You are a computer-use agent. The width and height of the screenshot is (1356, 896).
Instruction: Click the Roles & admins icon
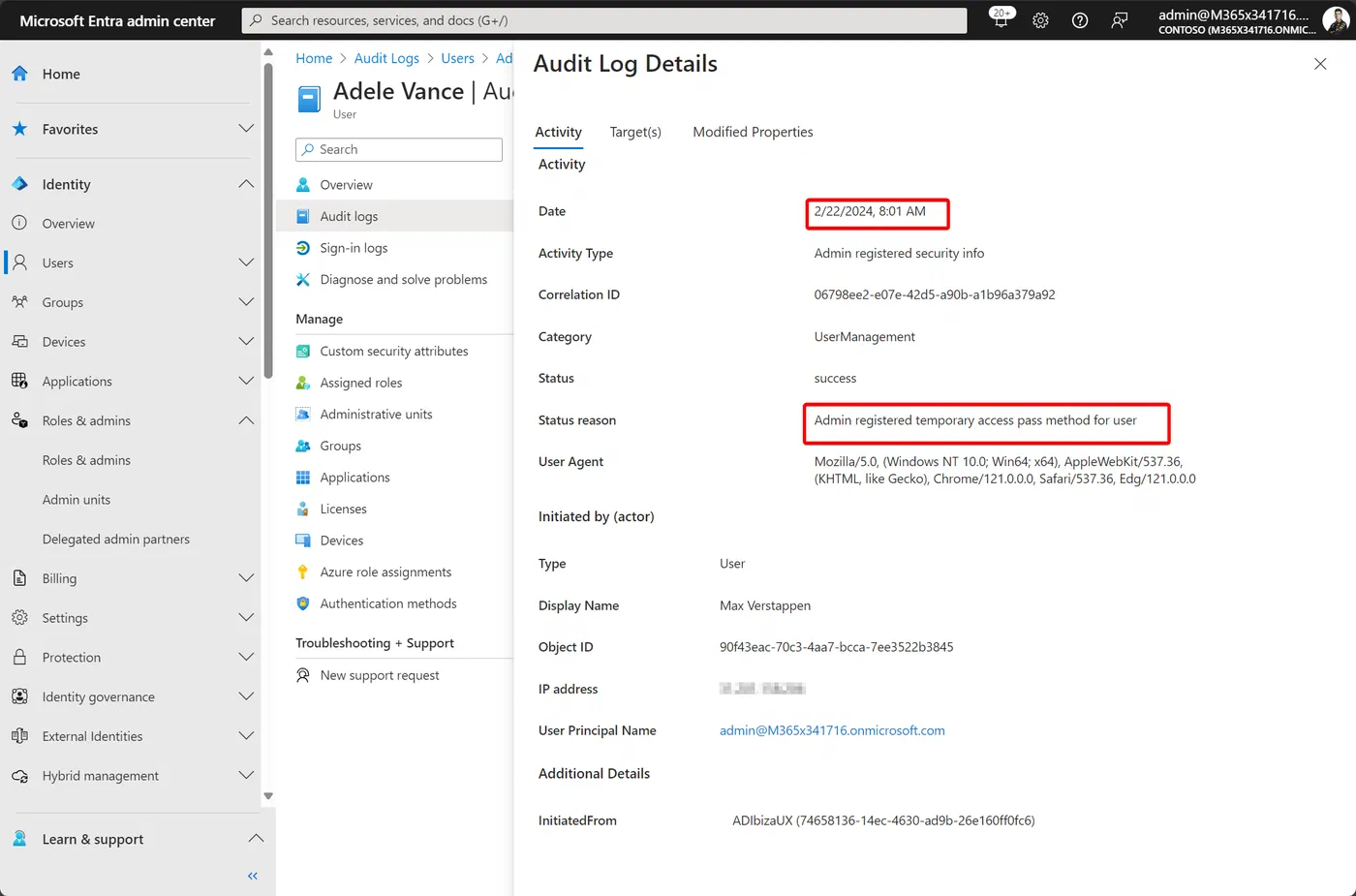19,420
